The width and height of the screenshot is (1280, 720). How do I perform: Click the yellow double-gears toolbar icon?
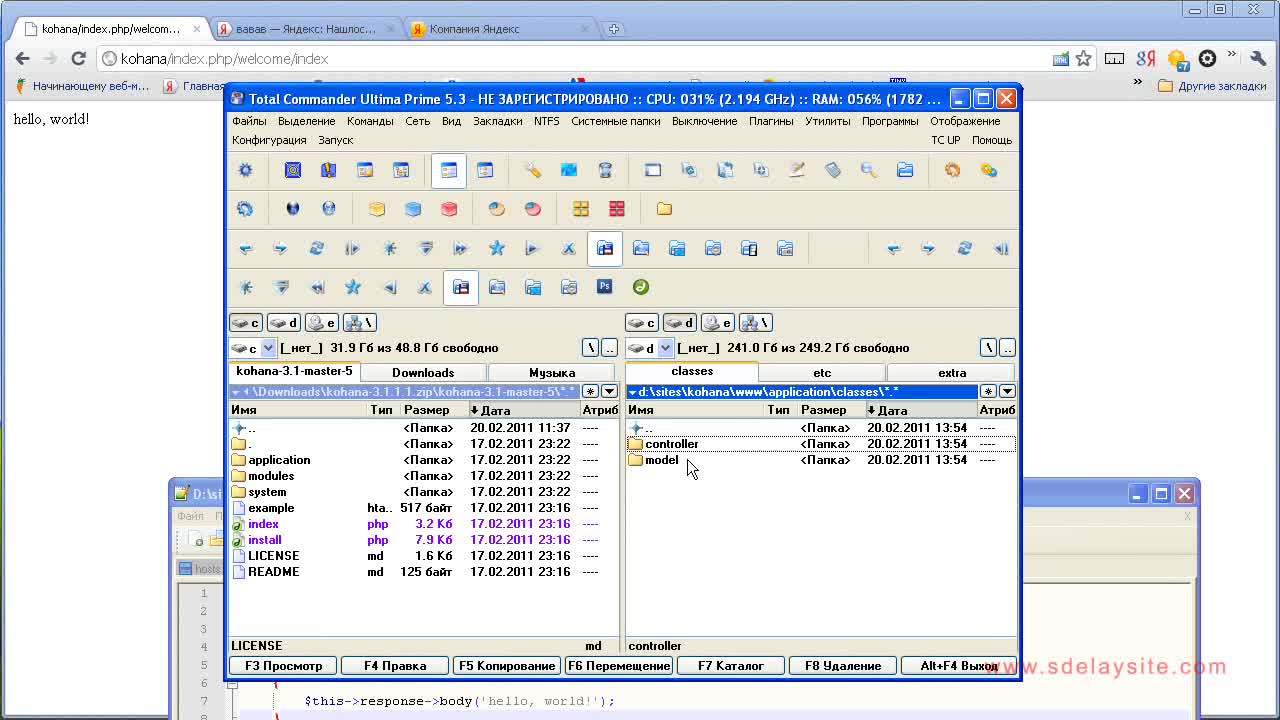click(x=989, y=171)
